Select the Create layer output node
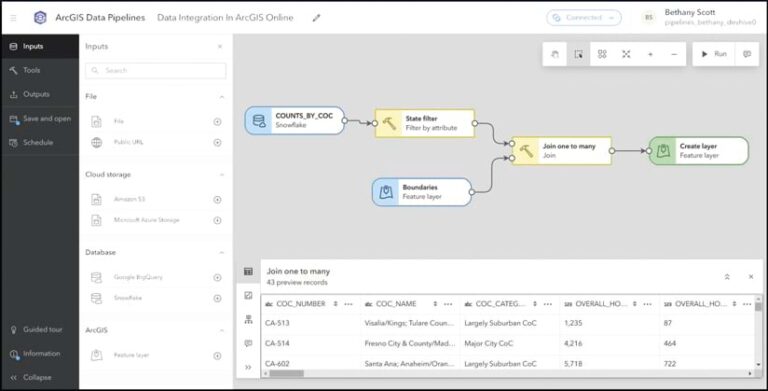Screen dimensions: 768x391 tap(699, 150)
